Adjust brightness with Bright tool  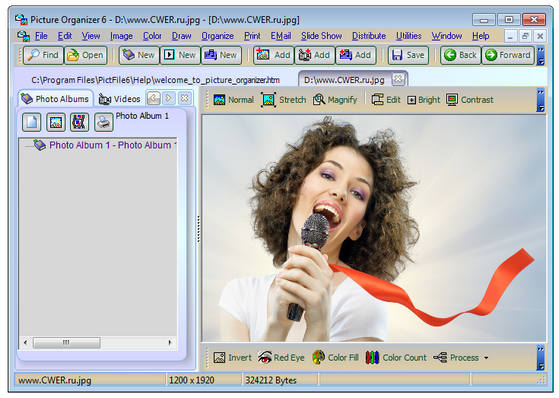click(424, 100)
